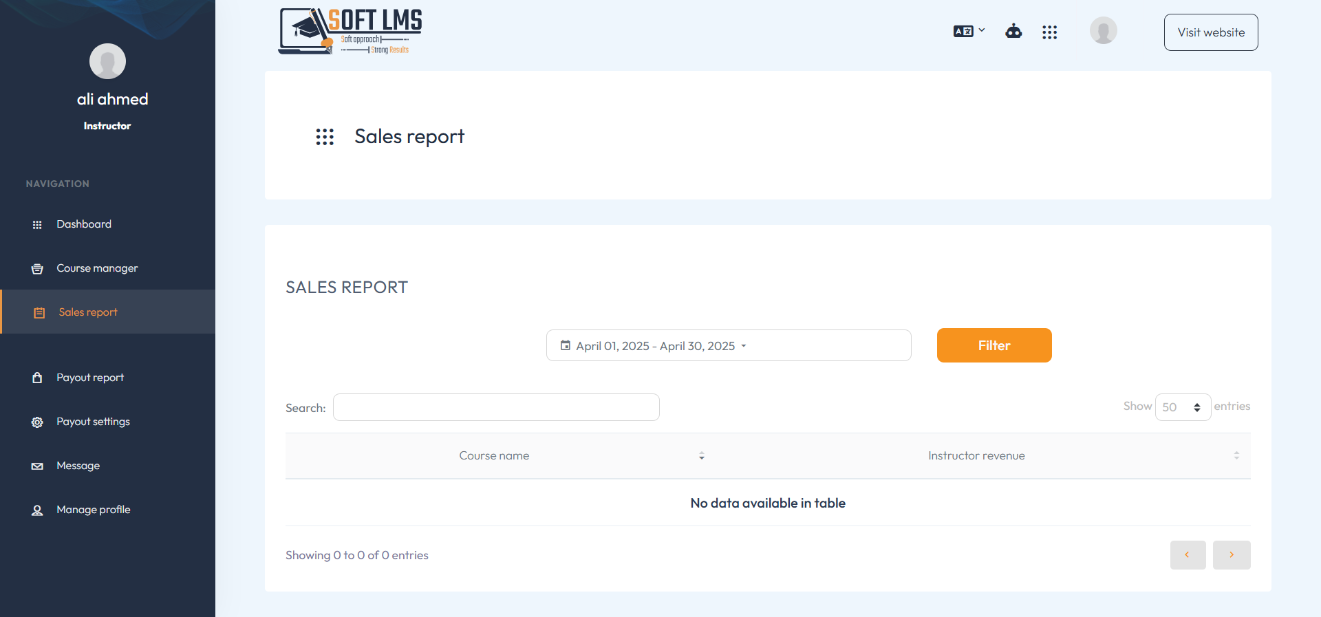1321x617 pixels.
Task: Click the SOFT LMS logo
Action: point(350,31)
